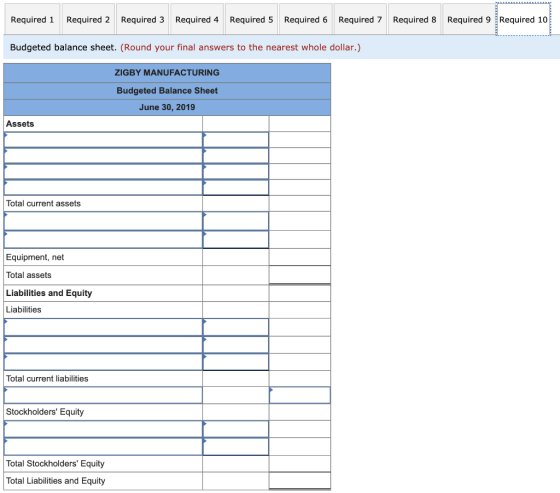
Task: Click amount field of first Stockholders' Equity row
Action: (x=236, y=429)
